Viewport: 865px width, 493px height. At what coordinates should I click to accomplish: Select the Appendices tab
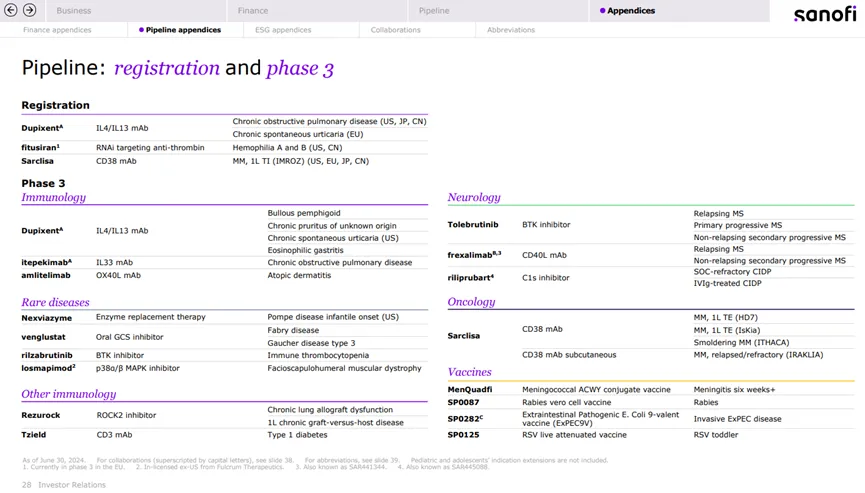point(630,11)
